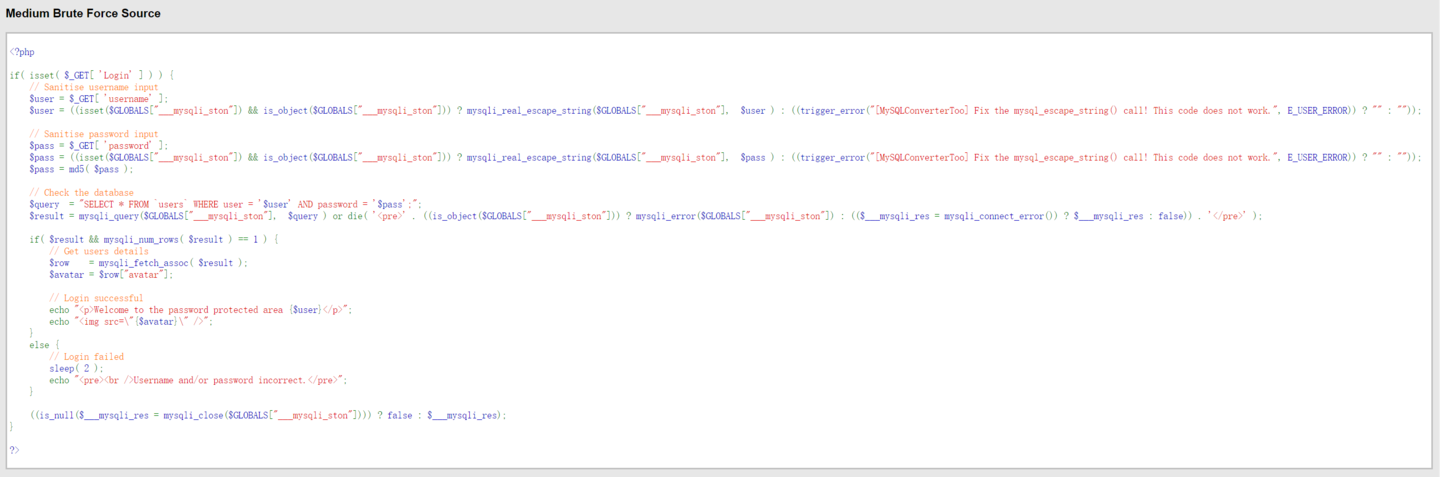The height and width of the screenshot is (477, 1440).
Task: Click the "Medium Brute Force Source" heading
Action: (83, 14)
